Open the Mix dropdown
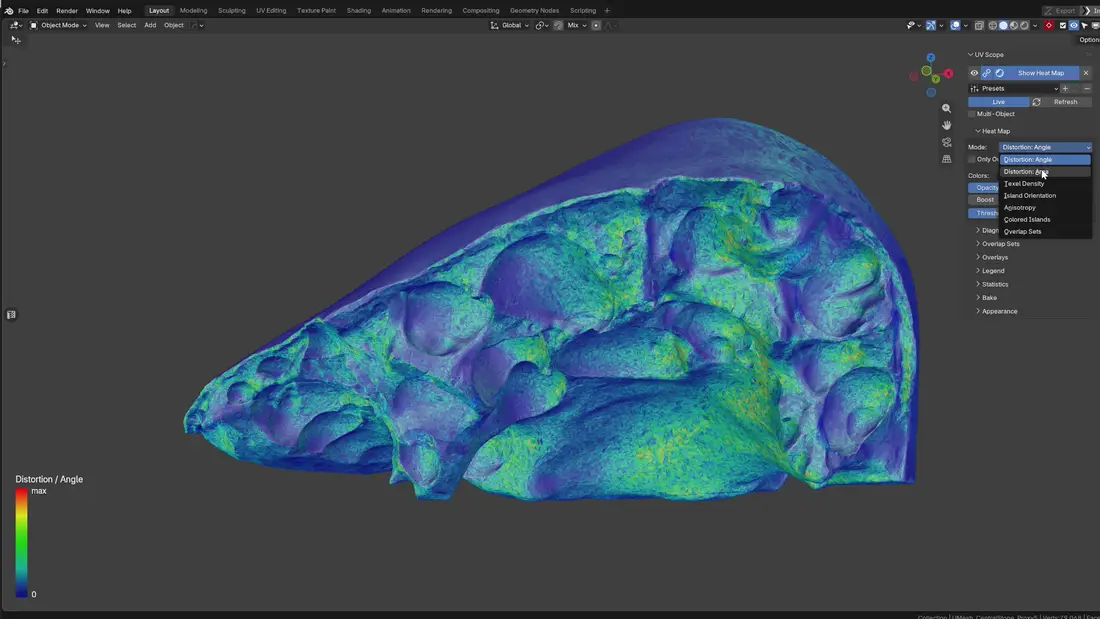 (x=577, y=25)
